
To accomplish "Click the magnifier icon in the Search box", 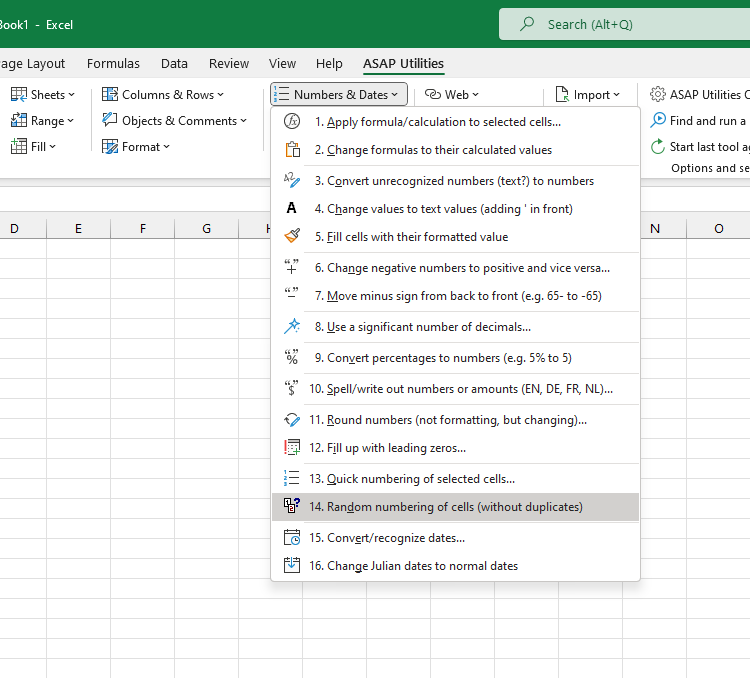I will pos(527,23).
